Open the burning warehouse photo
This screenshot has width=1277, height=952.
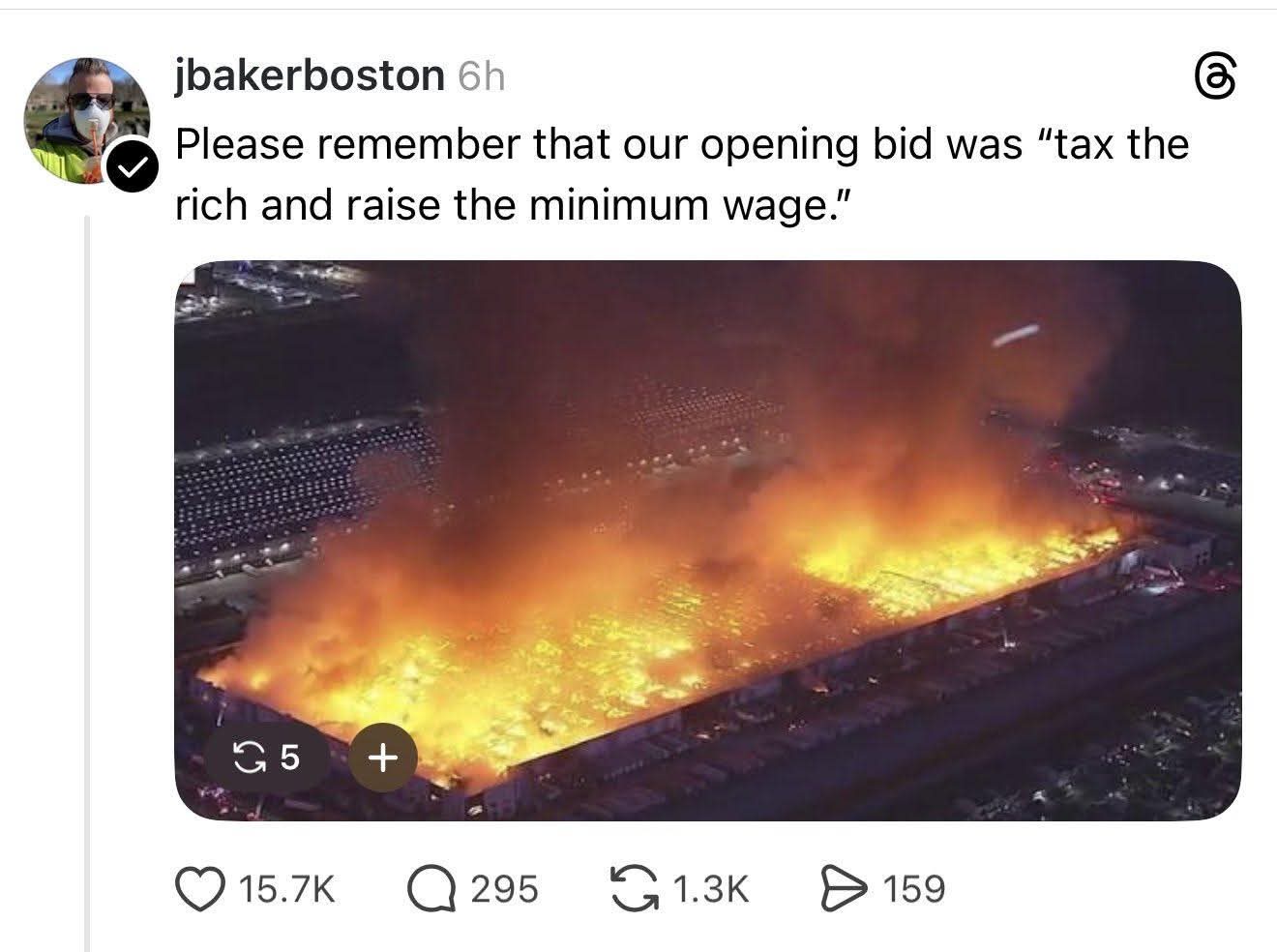[x=708, y=540]
